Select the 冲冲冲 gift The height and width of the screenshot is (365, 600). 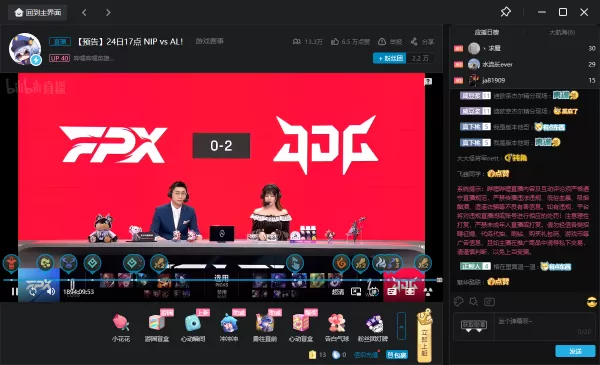(x=229, y=327)
